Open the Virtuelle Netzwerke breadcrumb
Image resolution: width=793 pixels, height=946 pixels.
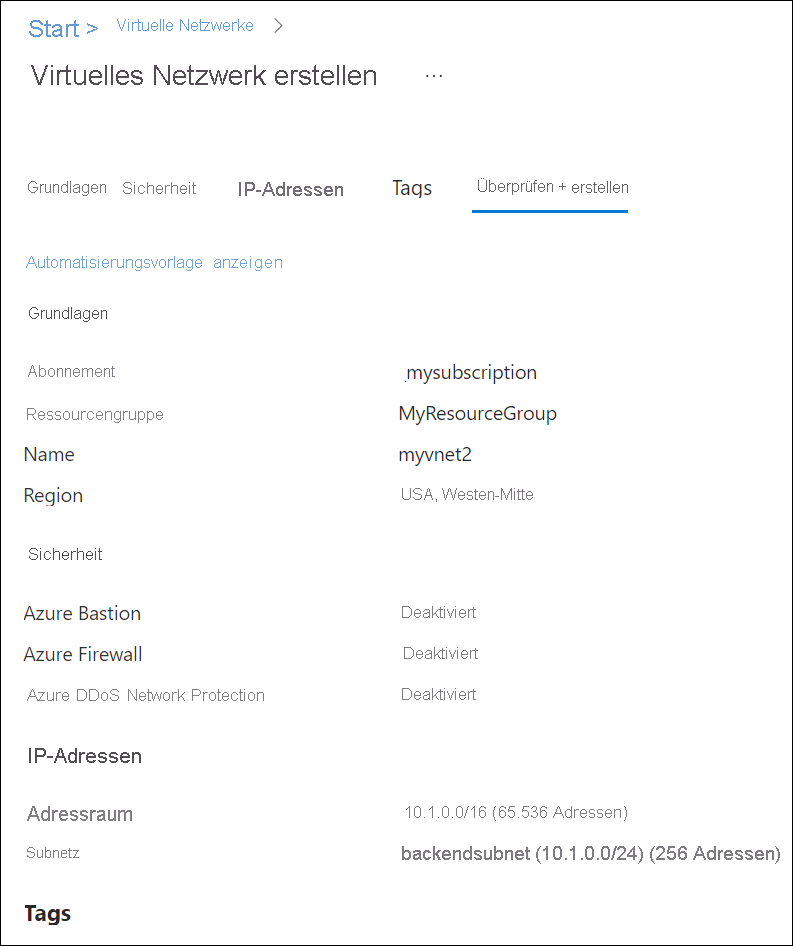pyautogui.click(x=185, y=25)
